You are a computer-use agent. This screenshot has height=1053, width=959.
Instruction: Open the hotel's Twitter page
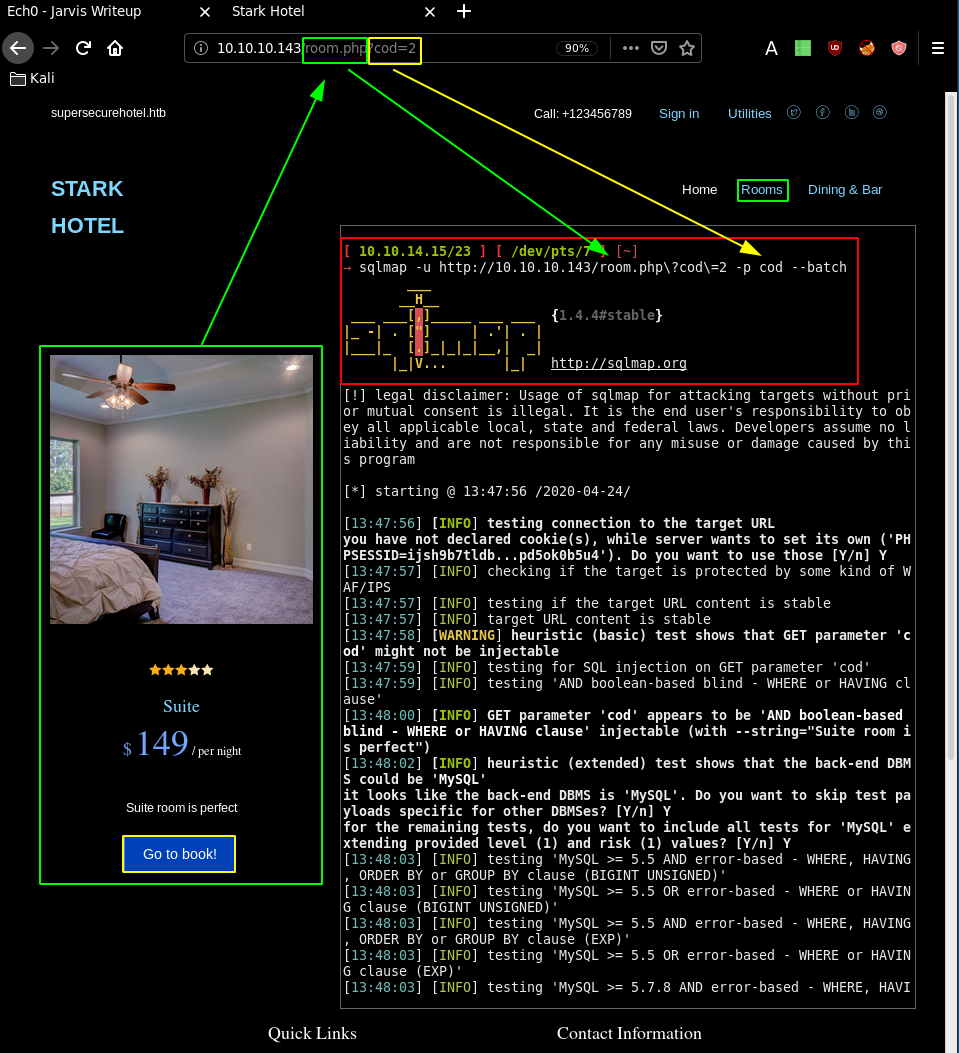794,113
